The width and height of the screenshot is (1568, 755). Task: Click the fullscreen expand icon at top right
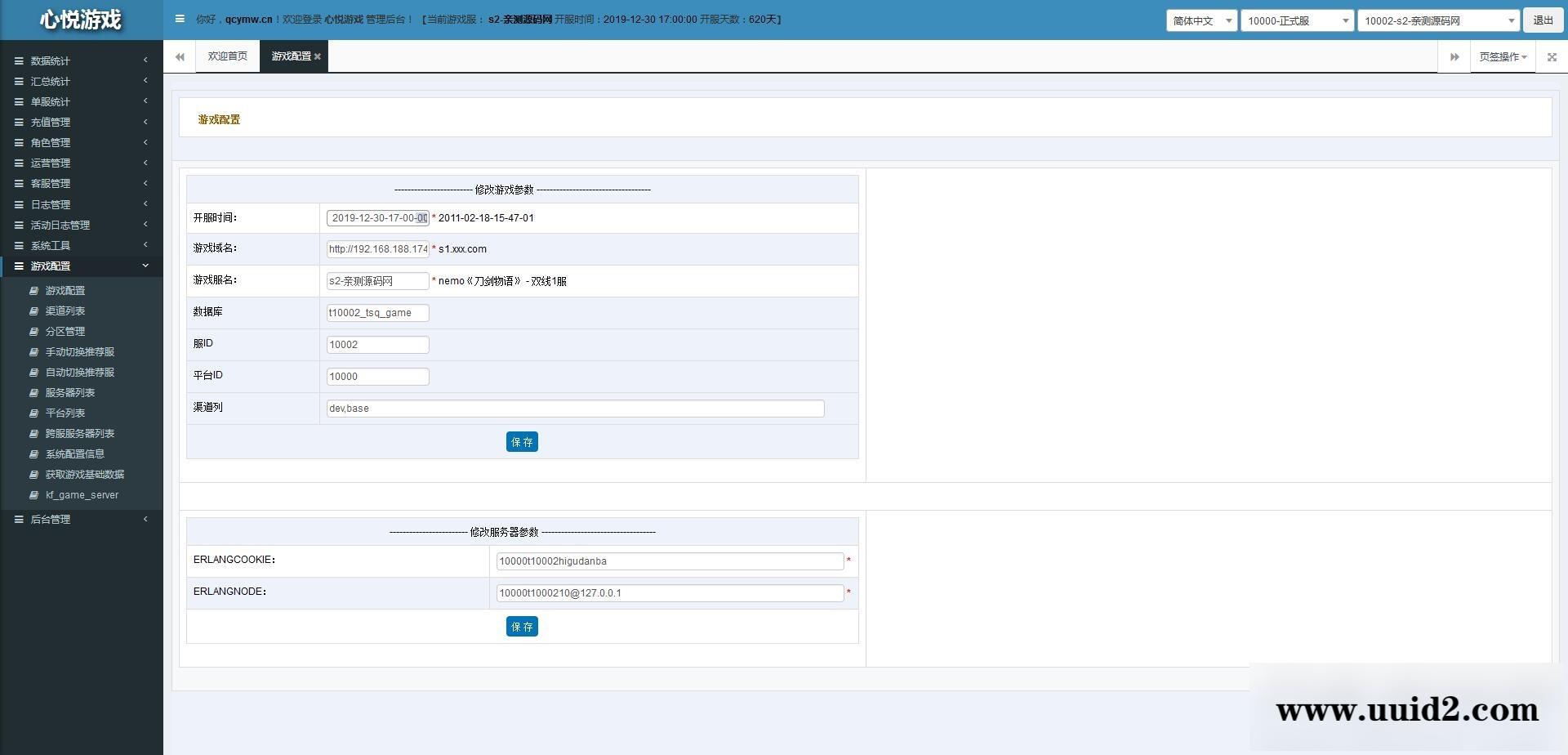click(1552, 56)
